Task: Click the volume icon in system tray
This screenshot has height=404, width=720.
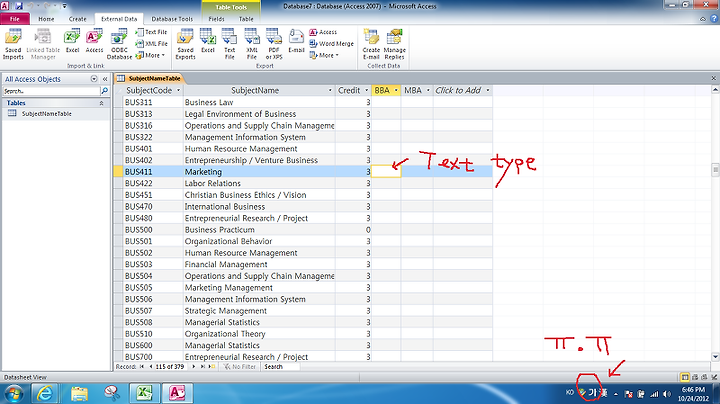Action: (x=667, y=394)
